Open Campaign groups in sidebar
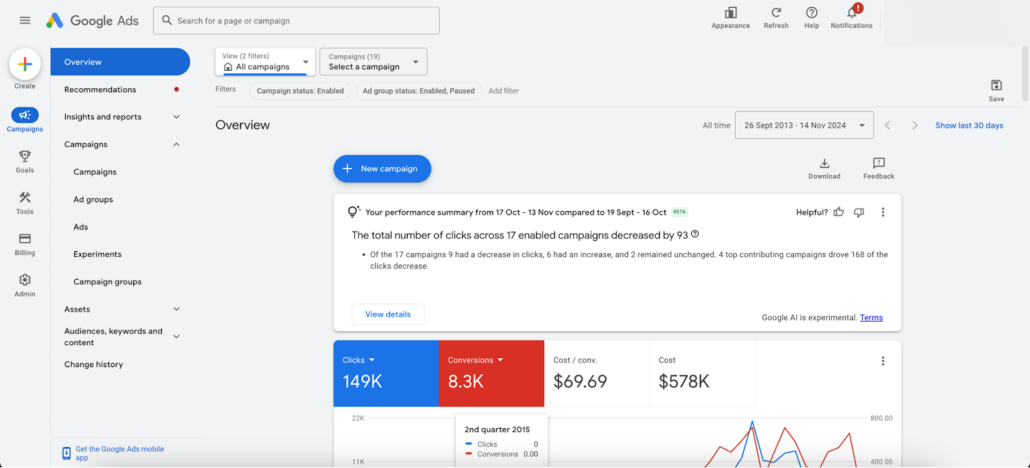This screenshot has width=1030, height=468. click(x=108, y=282)
